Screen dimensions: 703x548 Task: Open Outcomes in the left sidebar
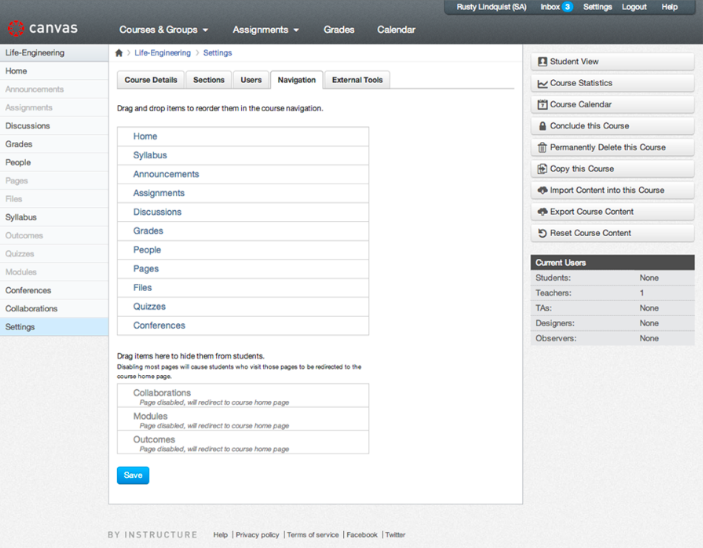[x=54, y=235]
